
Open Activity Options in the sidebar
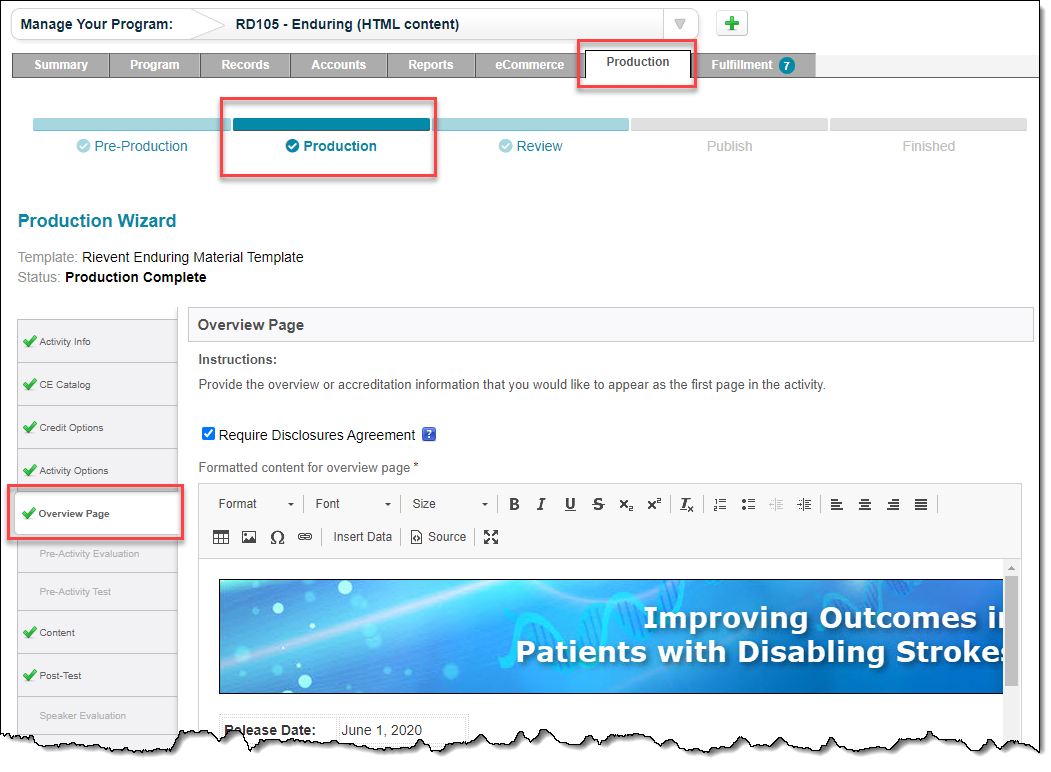pyautogui.click(x=97, y=470)
